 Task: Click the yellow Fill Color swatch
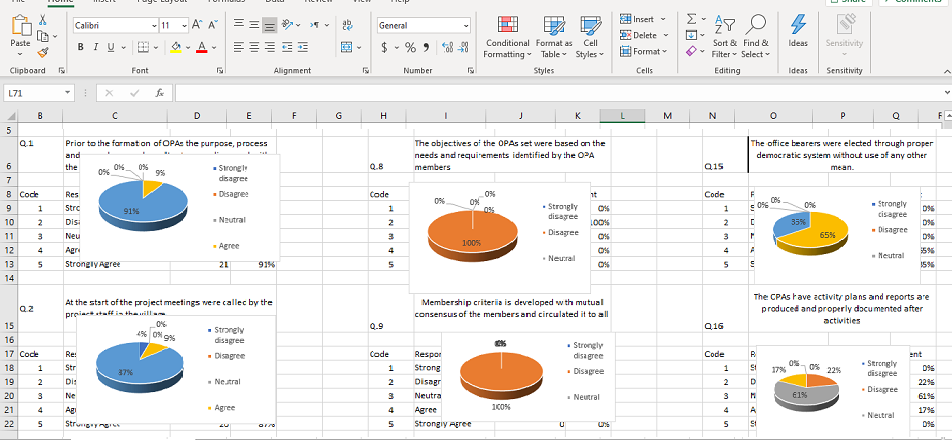pos(175,47)
